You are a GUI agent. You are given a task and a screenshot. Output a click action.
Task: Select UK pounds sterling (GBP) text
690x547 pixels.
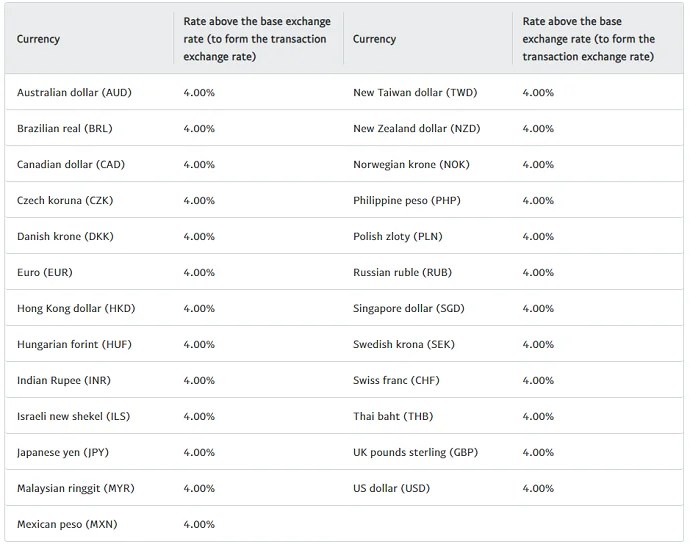coord(415,453)
